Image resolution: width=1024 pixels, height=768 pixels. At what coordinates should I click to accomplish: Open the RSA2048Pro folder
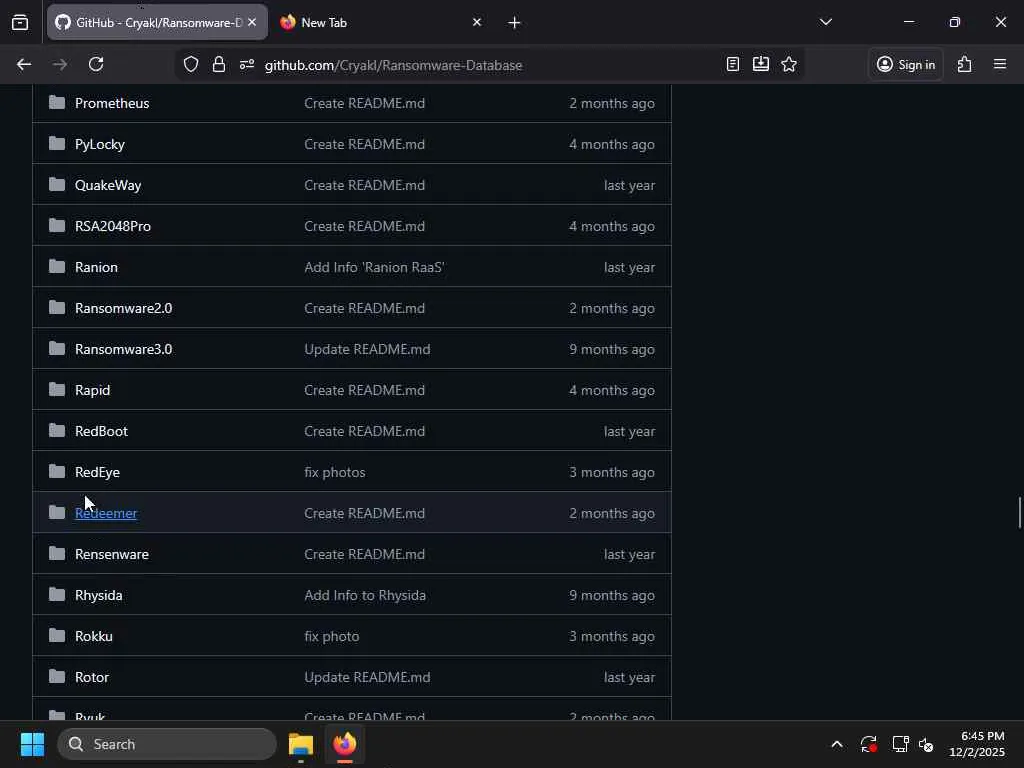coord(113,226)
